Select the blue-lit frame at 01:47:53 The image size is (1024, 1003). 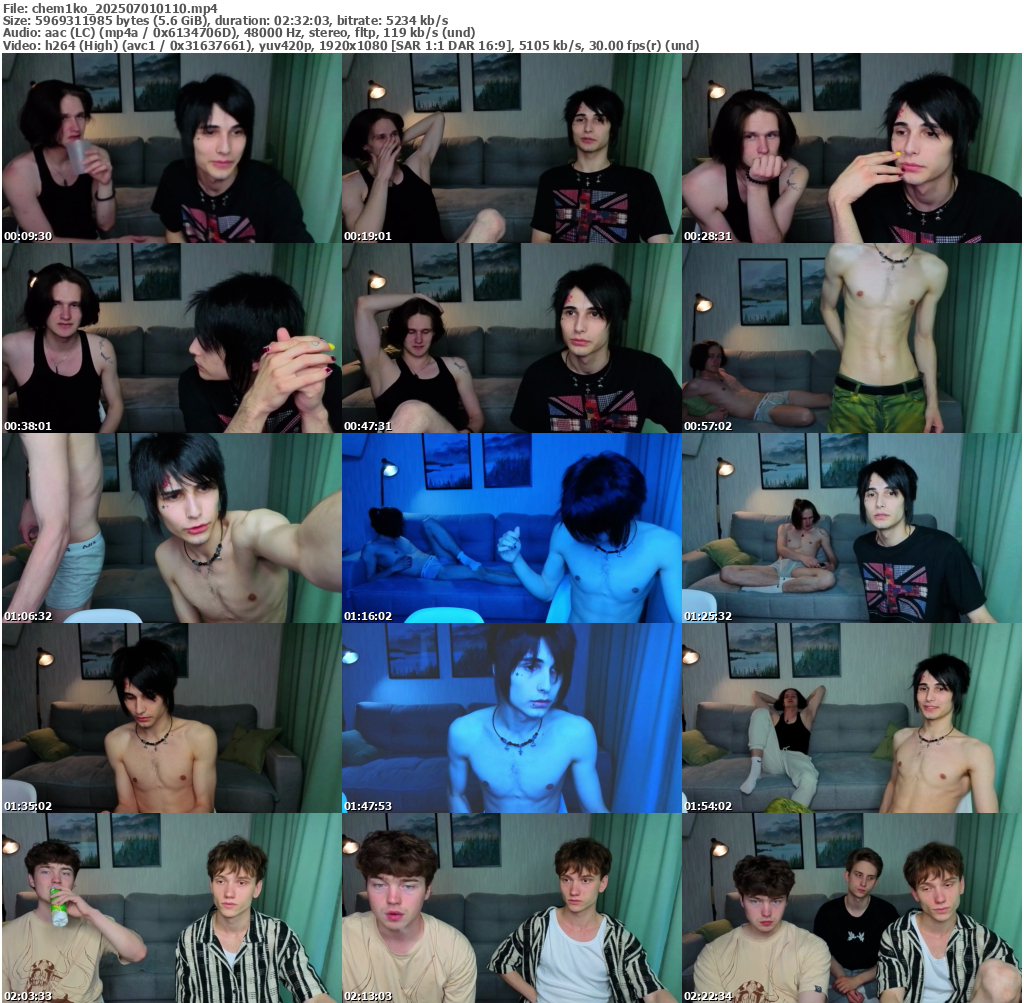(512, 718)
